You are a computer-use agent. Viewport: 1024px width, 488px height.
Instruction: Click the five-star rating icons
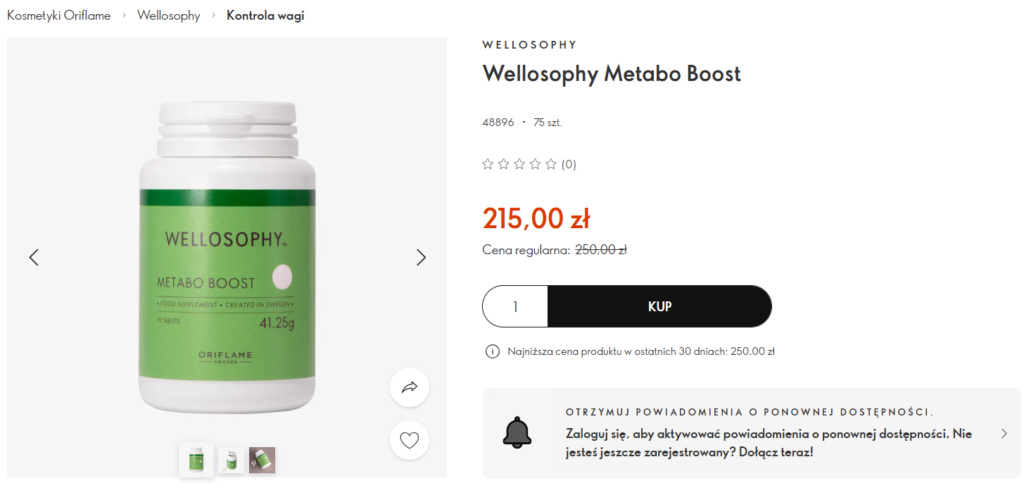coord(519,164)
